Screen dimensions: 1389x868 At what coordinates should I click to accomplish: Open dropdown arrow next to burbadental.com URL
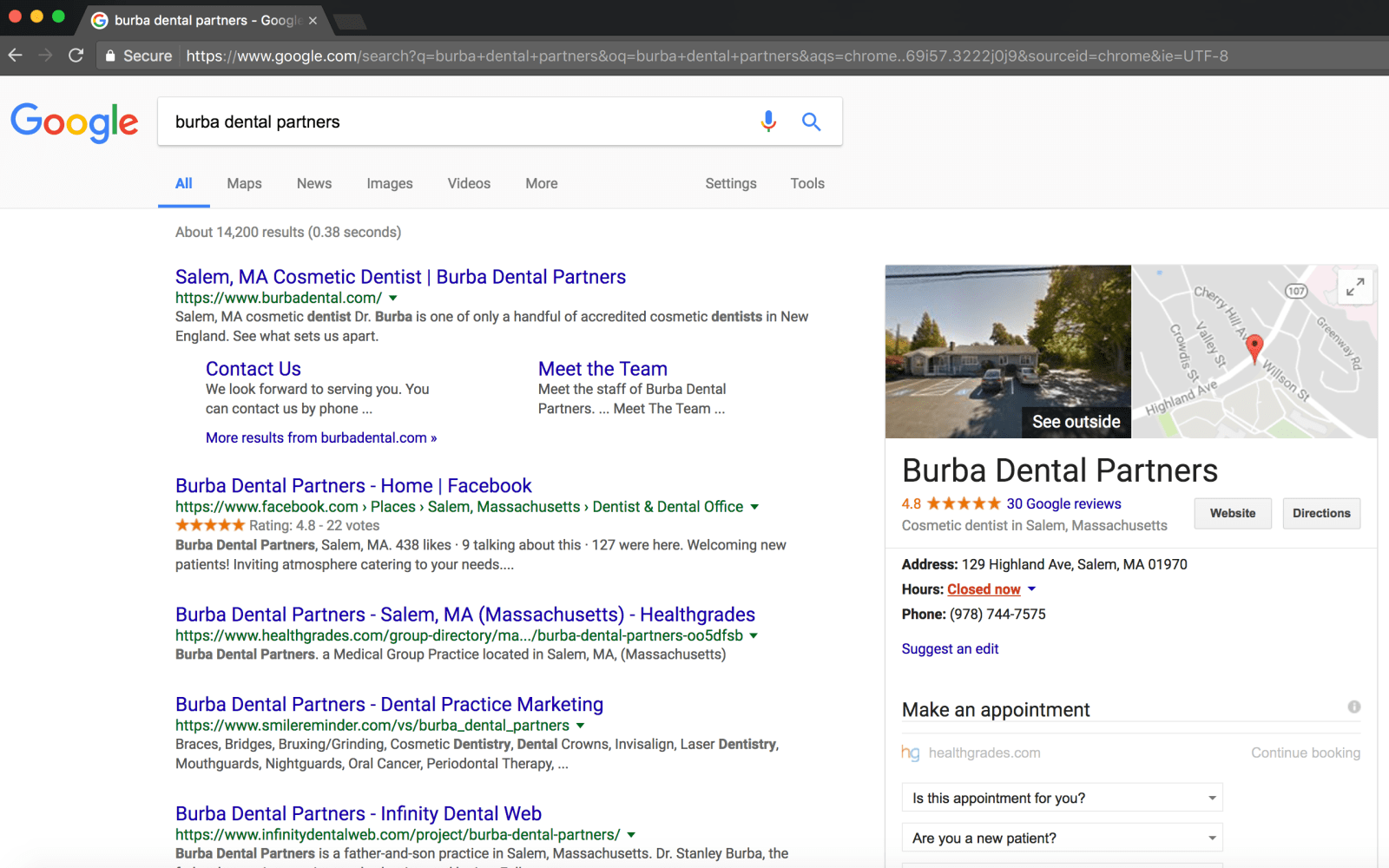coord(393,298)
